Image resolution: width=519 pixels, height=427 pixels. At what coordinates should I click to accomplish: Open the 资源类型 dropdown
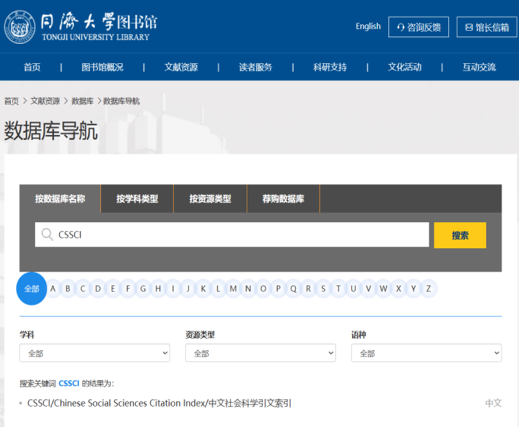(260, 353)
